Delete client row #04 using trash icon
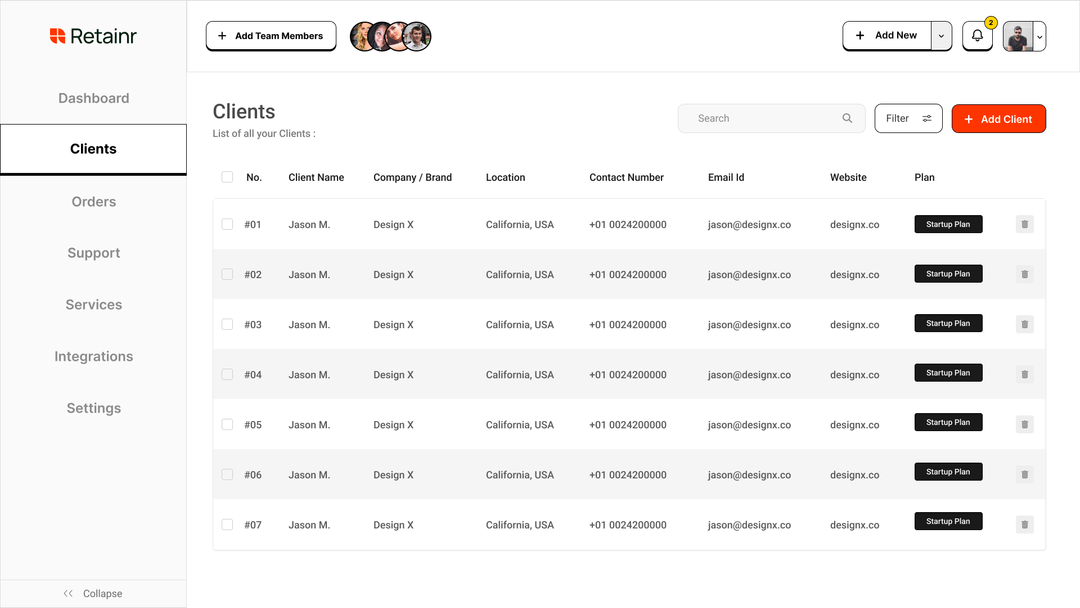 click(x=1024, y=374)
